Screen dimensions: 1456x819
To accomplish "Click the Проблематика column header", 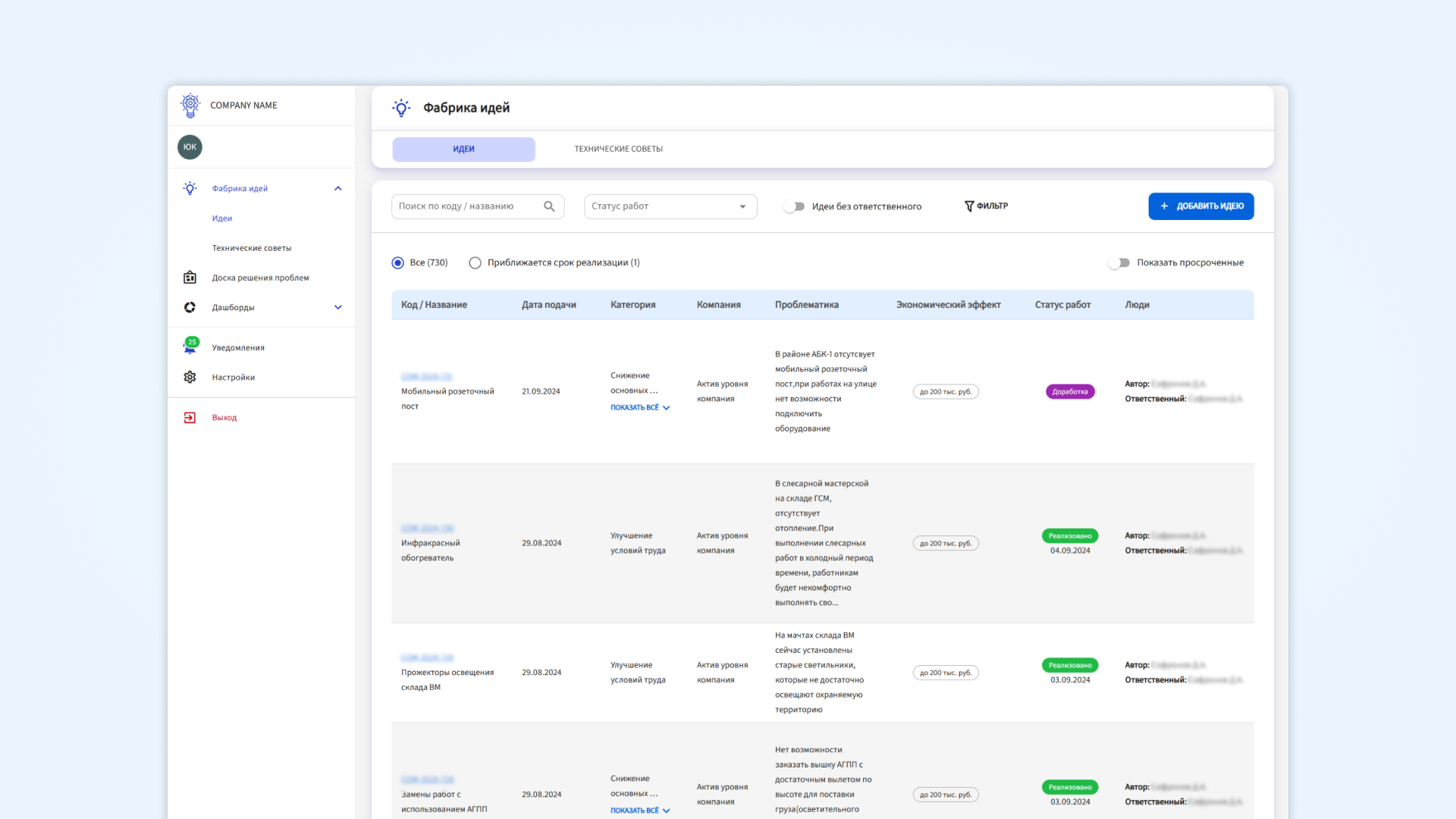I will coord(807,305).
